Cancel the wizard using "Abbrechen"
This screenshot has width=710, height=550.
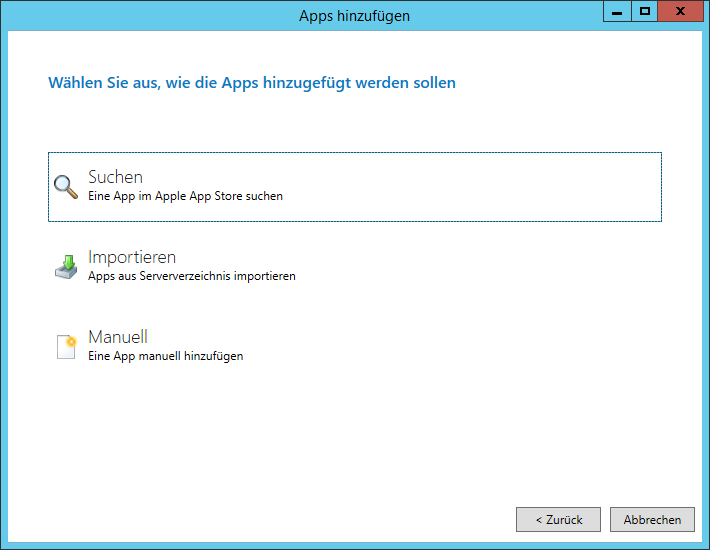(652, 519)
